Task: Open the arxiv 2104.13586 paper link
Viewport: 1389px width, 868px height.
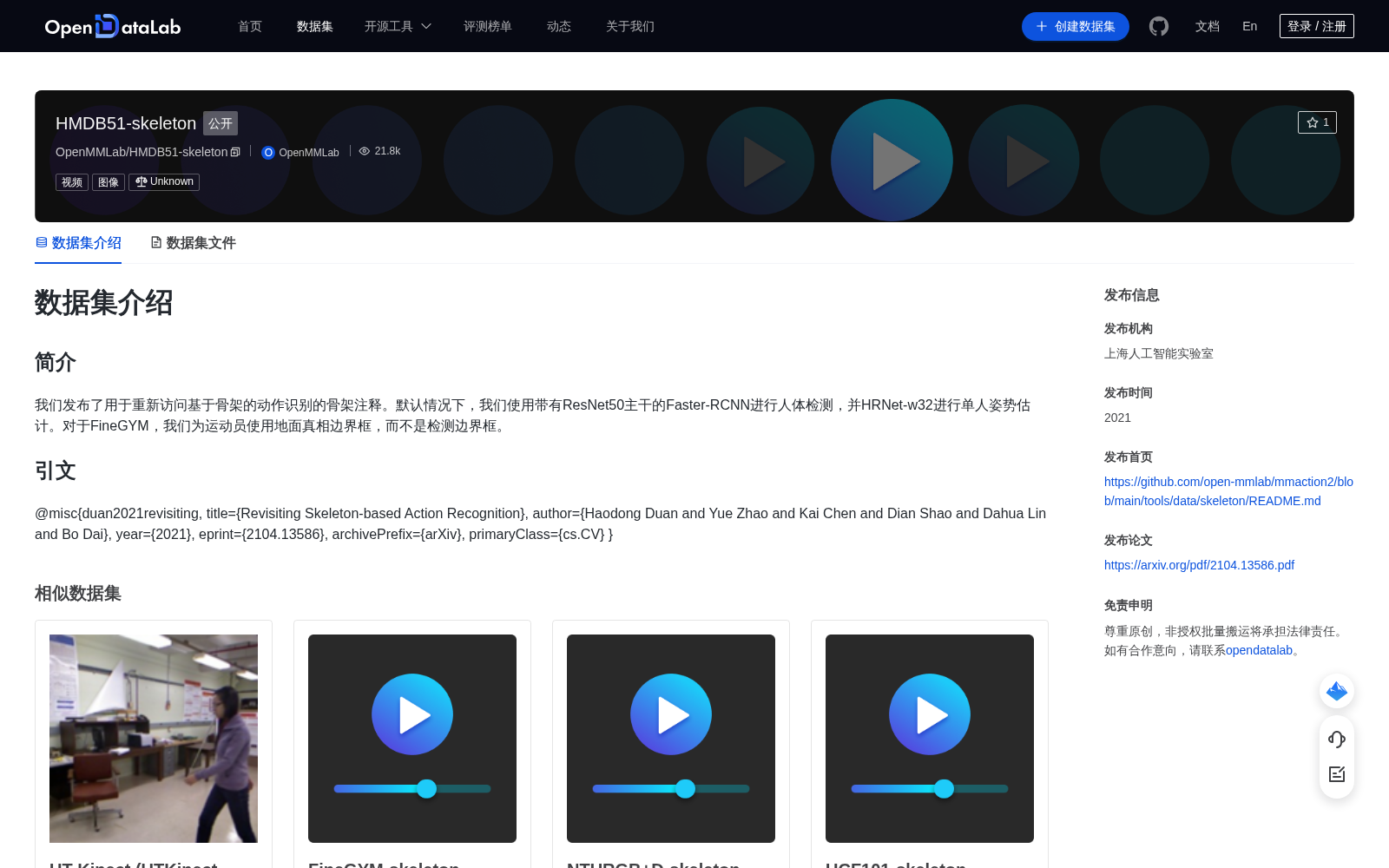Action: pyautogui.click(x=1199, y=565)
